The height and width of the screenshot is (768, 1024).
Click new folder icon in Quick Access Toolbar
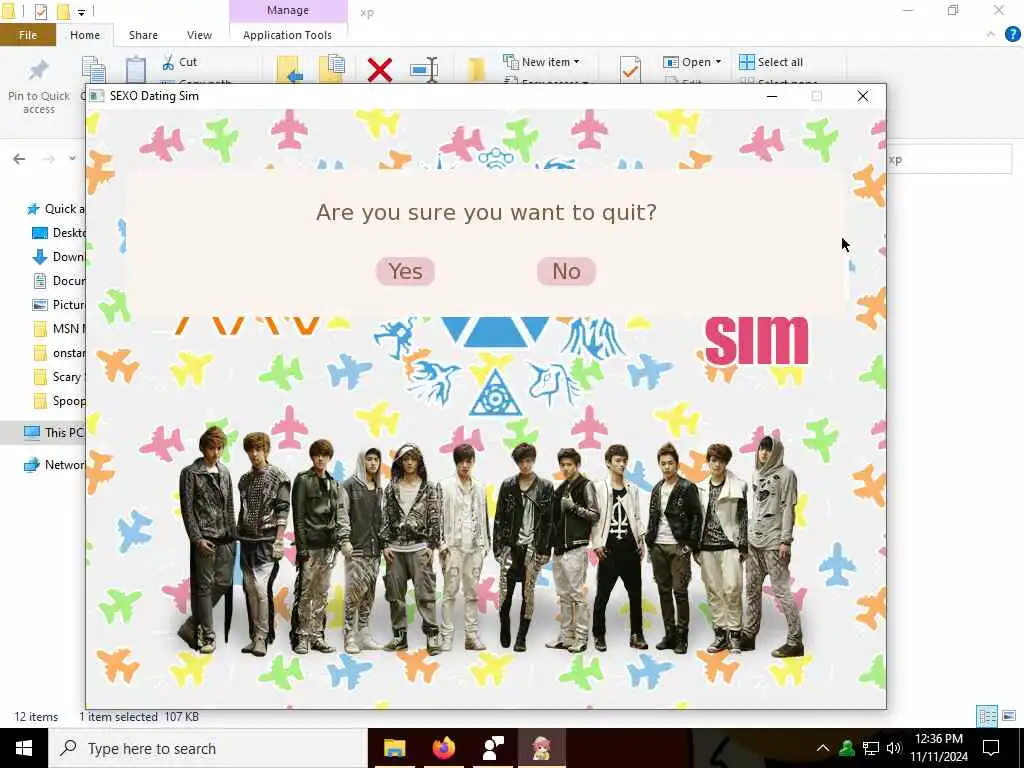coord(63,11)
